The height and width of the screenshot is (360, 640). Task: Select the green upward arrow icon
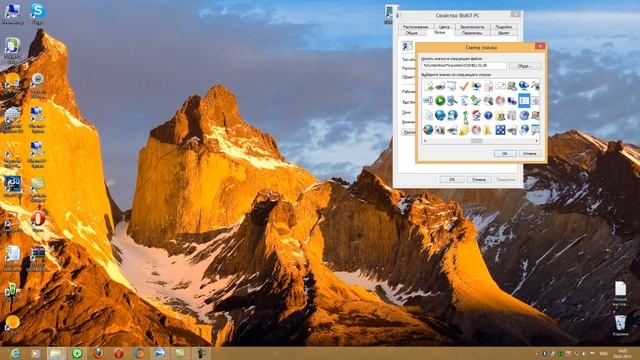[x=465, y=116]
